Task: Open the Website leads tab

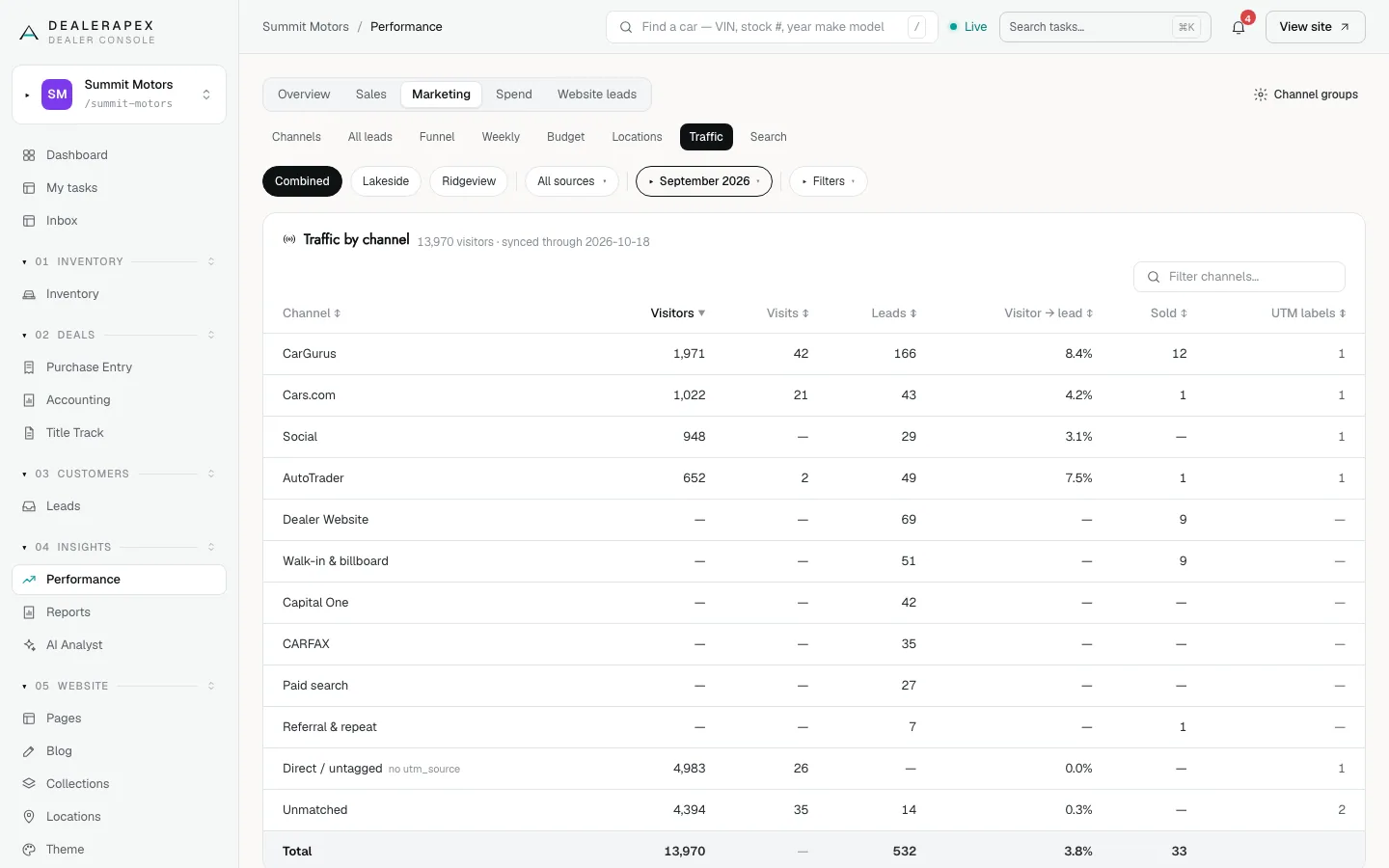Action: [x=597, y=95]
